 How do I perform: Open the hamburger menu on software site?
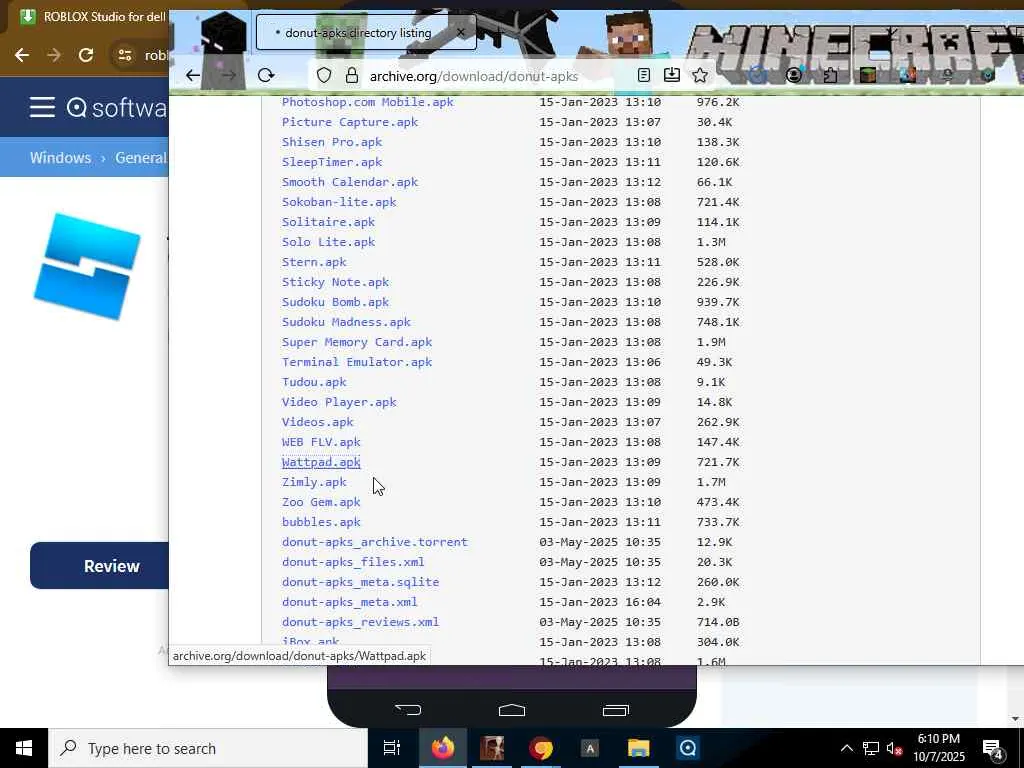[42, 107]
